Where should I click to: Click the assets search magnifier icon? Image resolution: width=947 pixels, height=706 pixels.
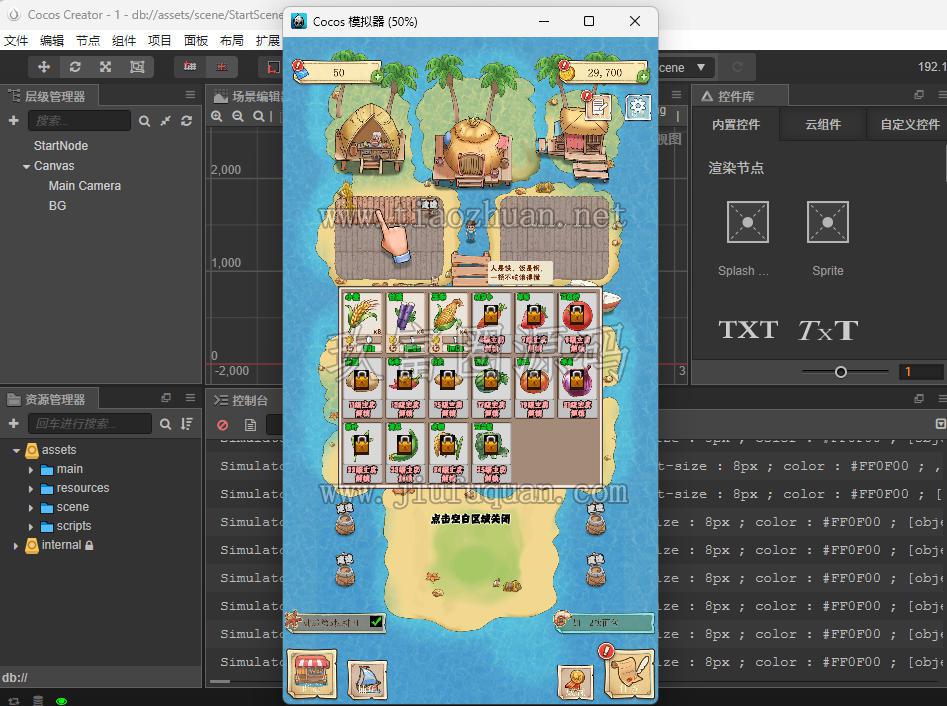click(165, 424)
